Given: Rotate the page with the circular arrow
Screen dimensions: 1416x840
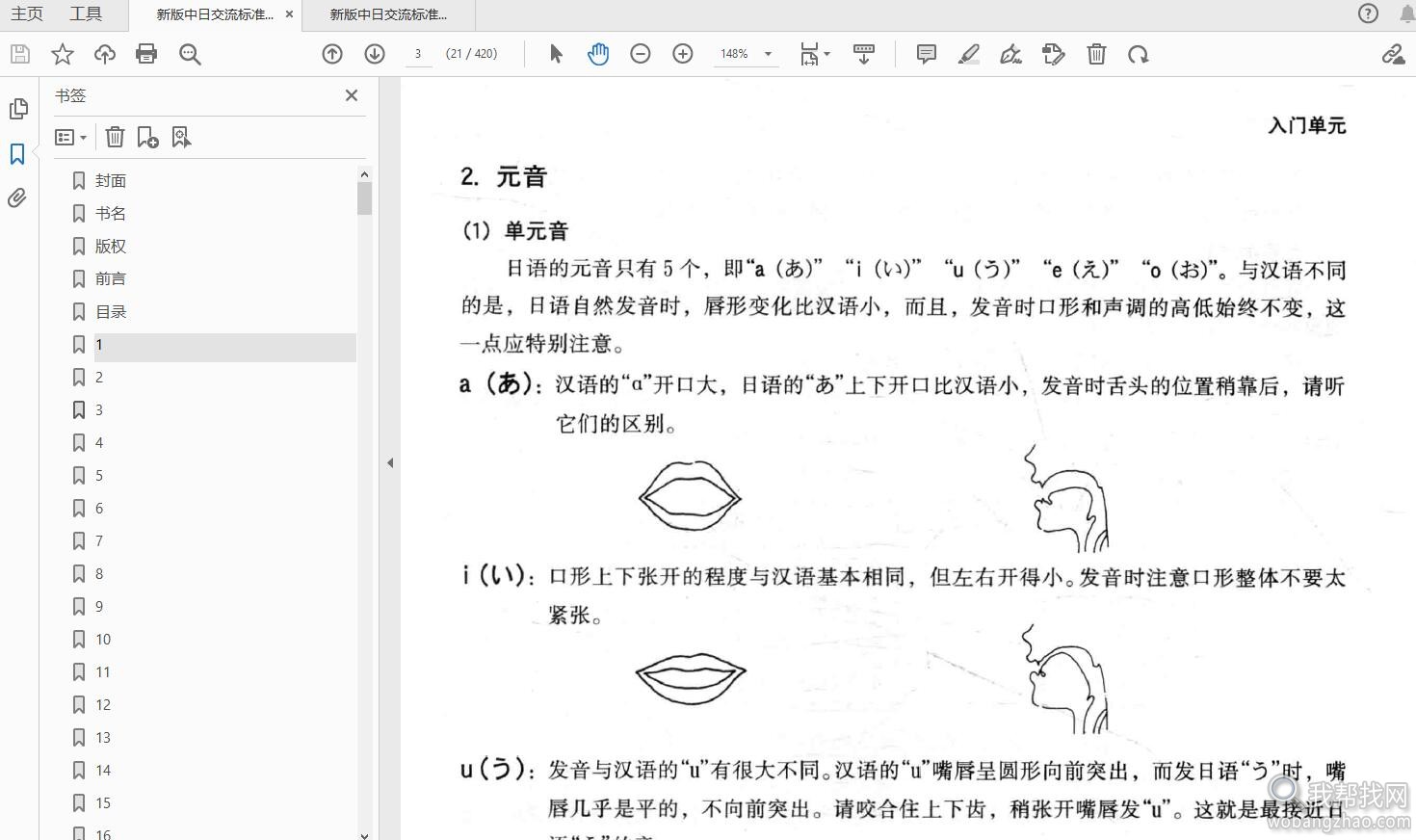Looking at the screenshot, I should [1139, 54].
